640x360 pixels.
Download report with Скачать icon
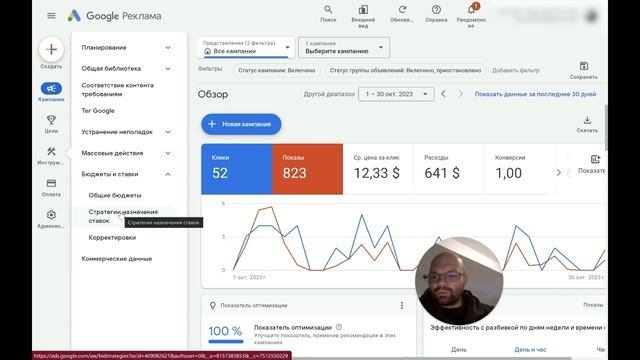587,124
